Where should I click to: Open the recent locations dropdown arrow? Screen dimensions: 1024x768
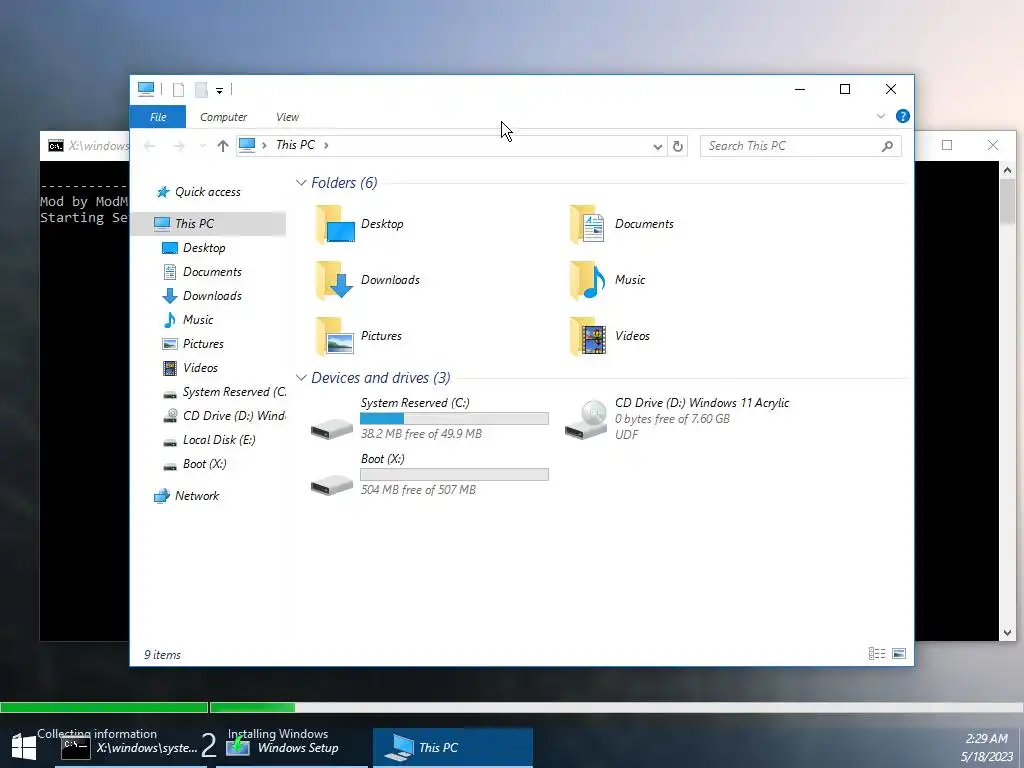coord(202,146)
